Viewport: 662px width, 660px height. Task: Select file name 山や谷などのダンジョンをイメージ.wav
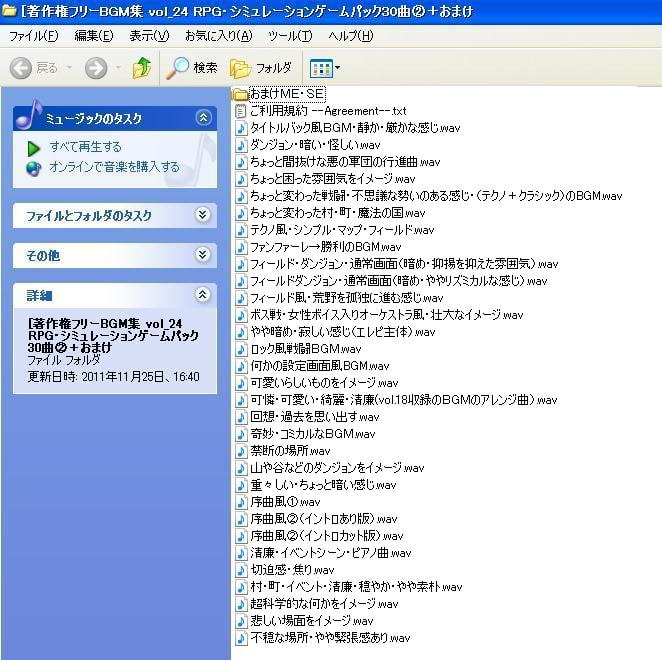[x=337, y=468]
